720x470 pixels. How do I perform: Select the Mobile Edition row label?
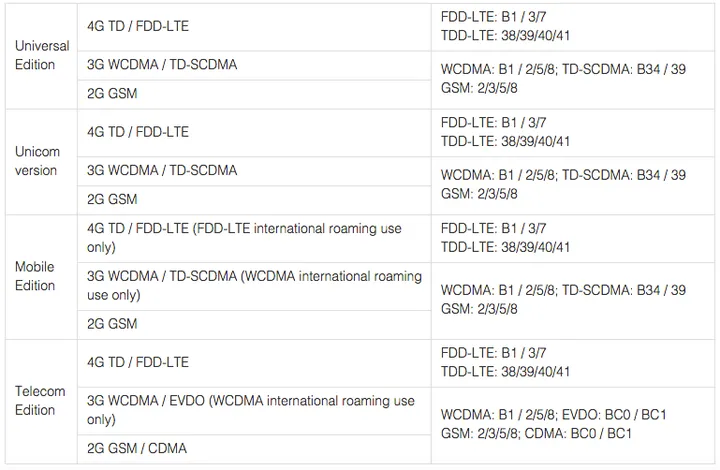[x=35, y=276]
